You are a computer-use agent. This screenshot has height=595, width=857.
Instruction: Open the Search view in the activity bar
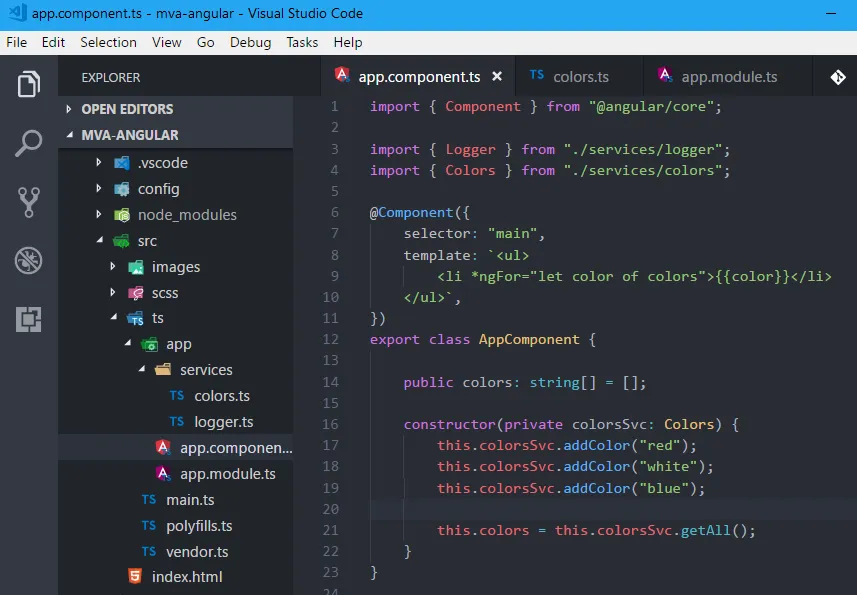28,143
